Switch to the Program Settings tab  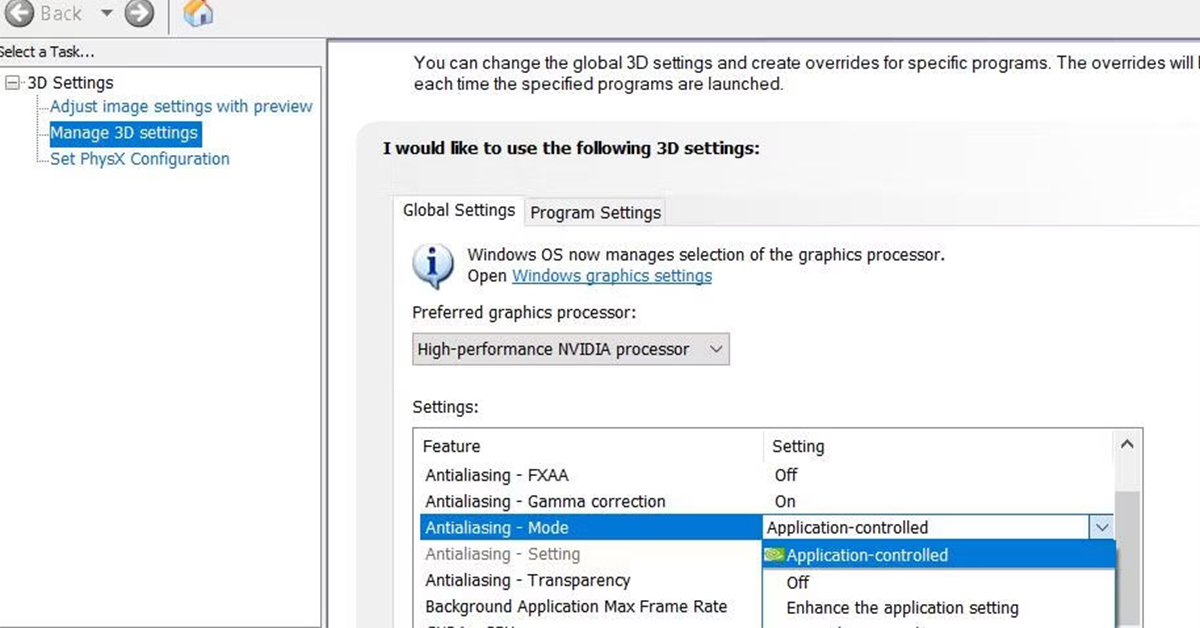[x=595, y=212]
